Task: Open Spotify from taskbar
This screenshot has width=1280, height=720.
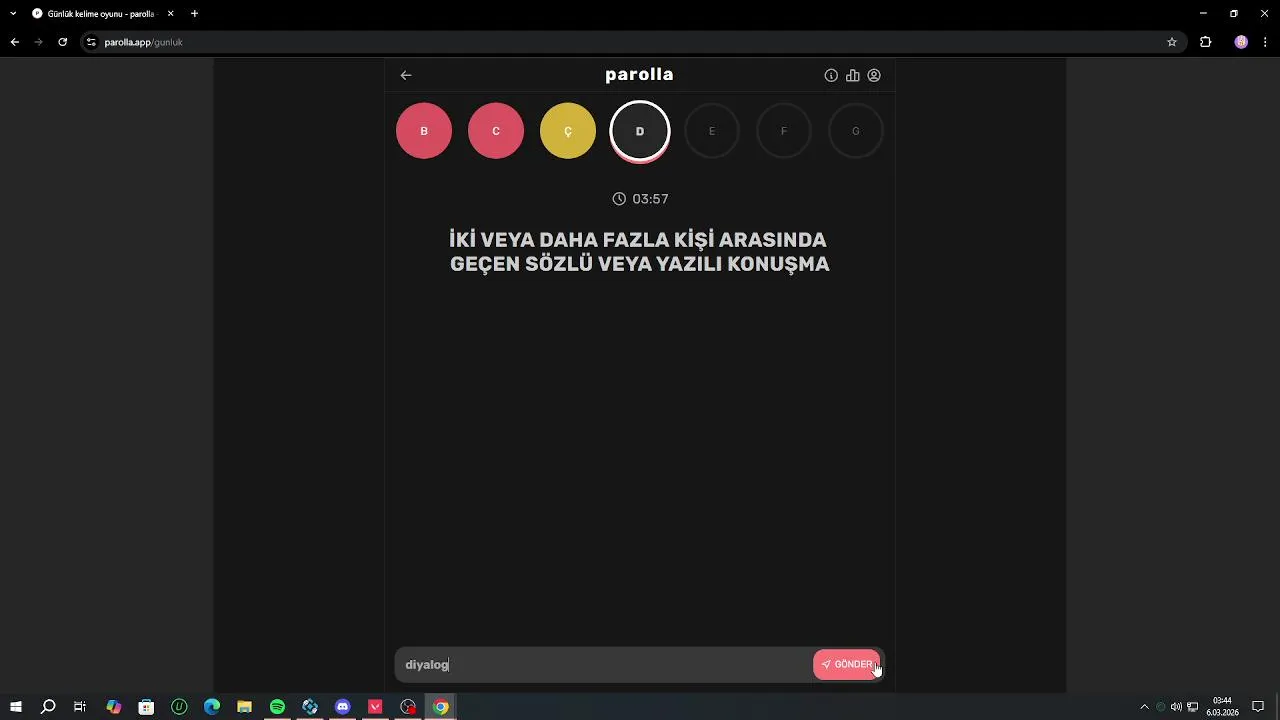Action: click(x=277, y=707)
